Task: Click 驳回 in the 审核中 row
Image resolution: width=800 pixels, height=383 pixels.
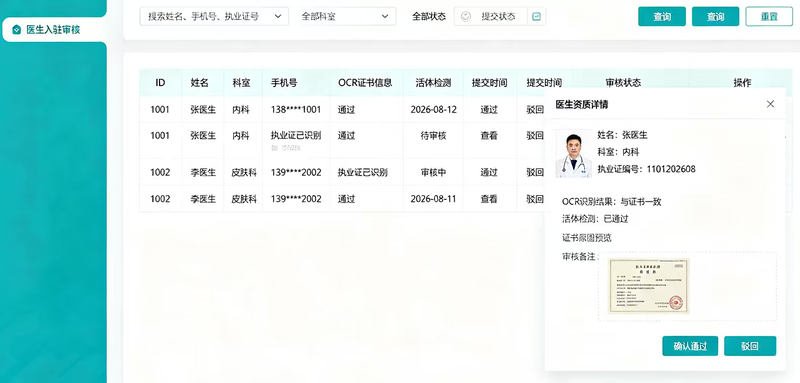Action: click(x=535, y=172)
